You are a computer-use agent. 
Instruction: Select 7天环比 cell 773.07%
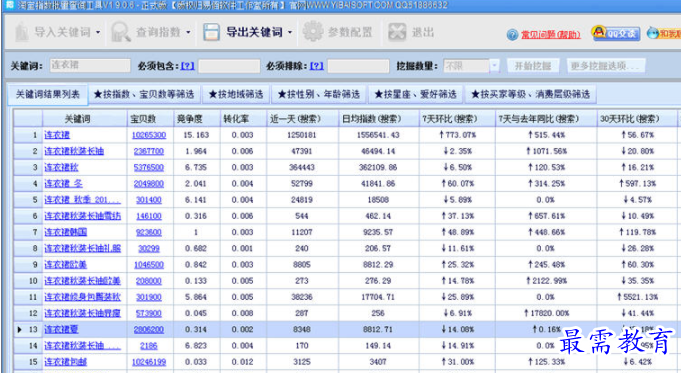pos(457,135)
